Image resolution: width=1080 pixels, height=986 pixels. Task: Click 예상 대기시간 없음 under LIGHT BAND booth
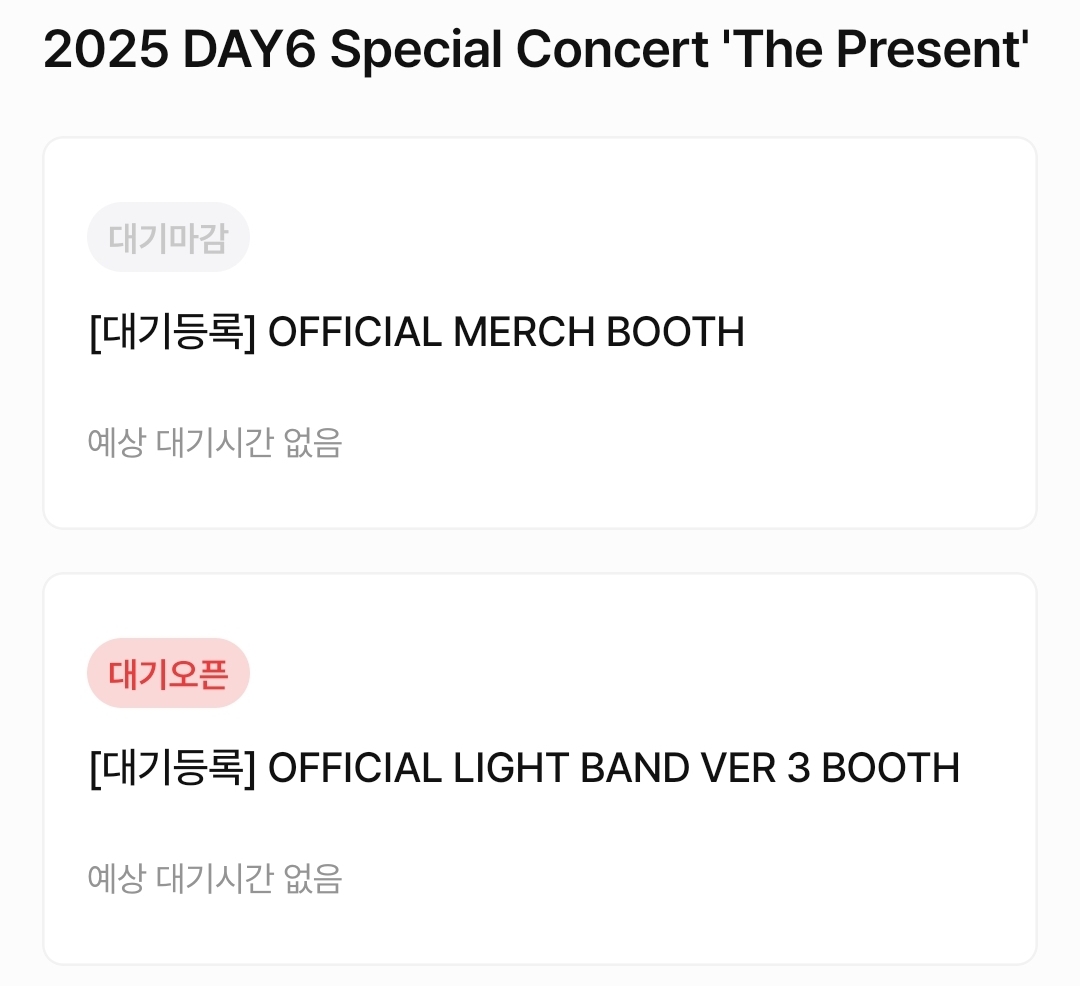[x=214, y=878]
